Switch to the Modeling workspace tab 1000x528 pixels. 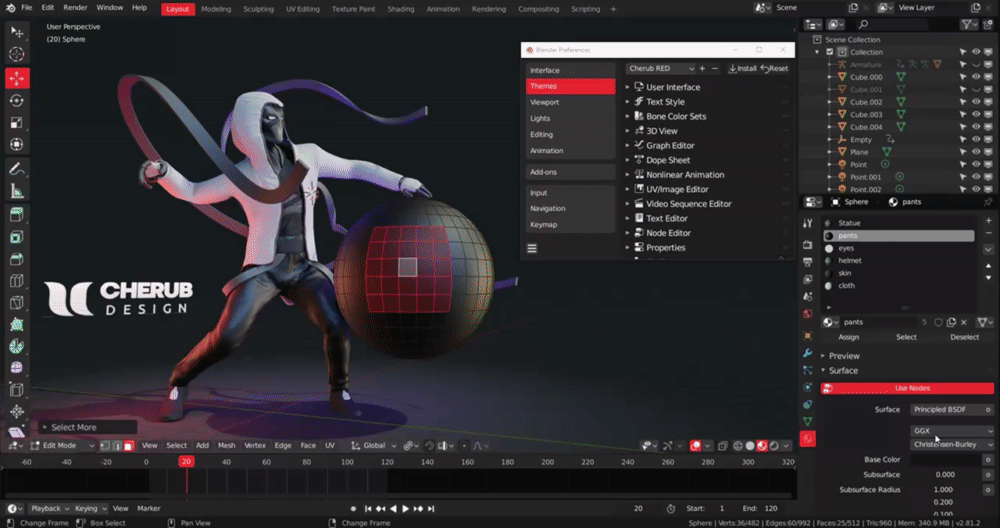(216, 9)
